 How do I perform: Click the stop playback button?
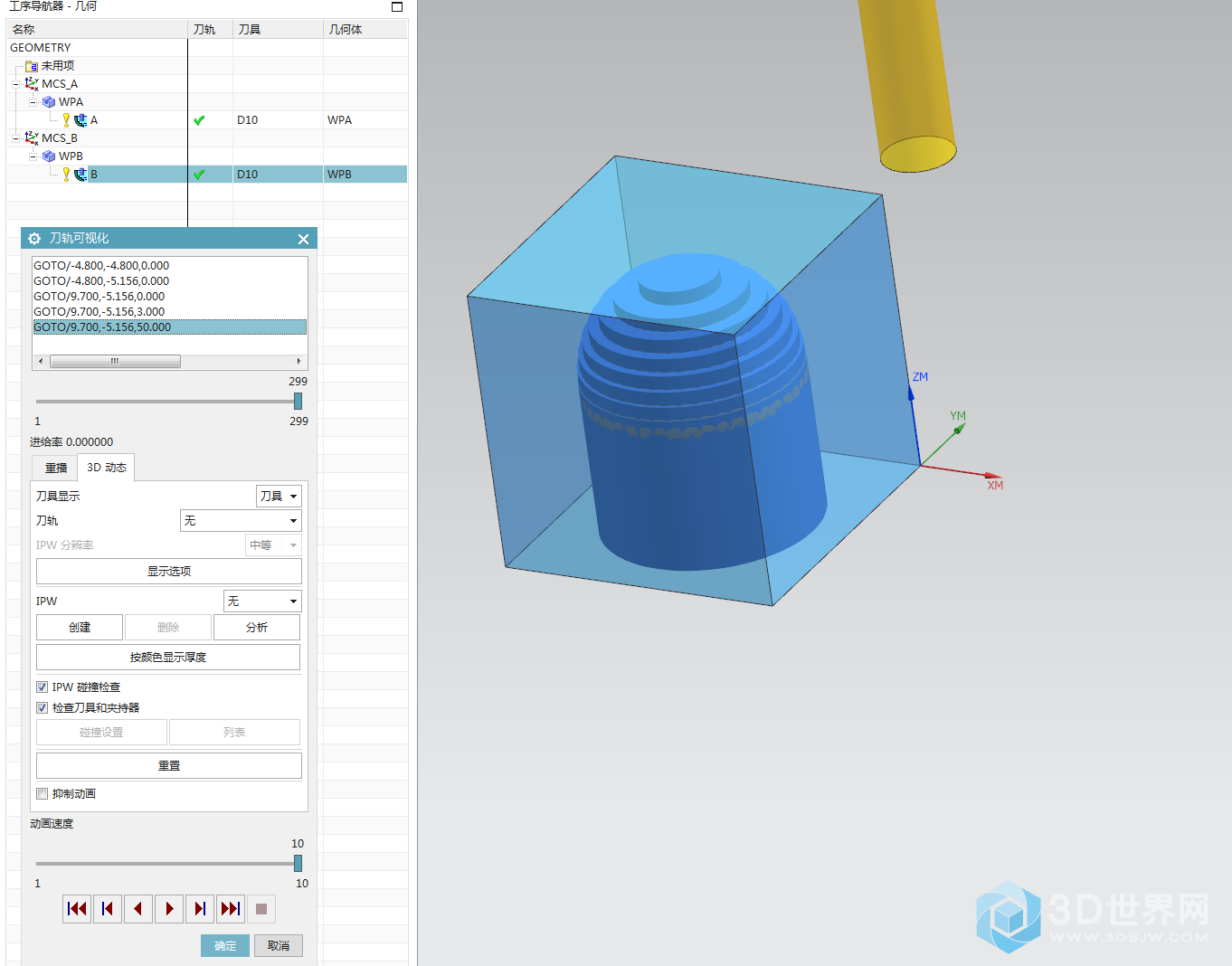261,909
